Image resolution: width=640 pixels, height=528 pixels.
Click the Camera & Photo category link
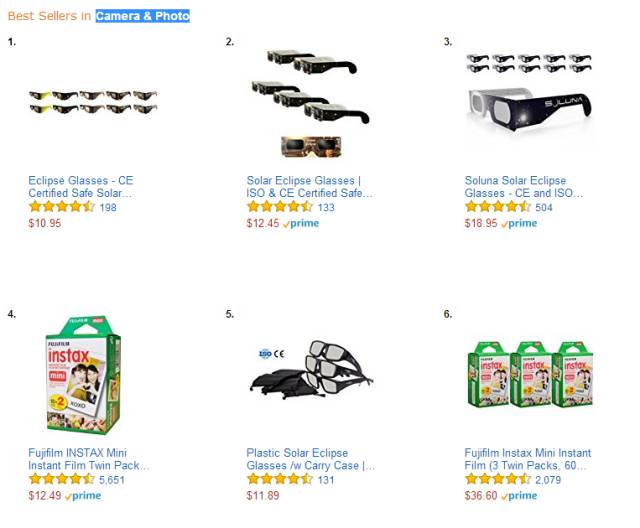click(142, 16)
